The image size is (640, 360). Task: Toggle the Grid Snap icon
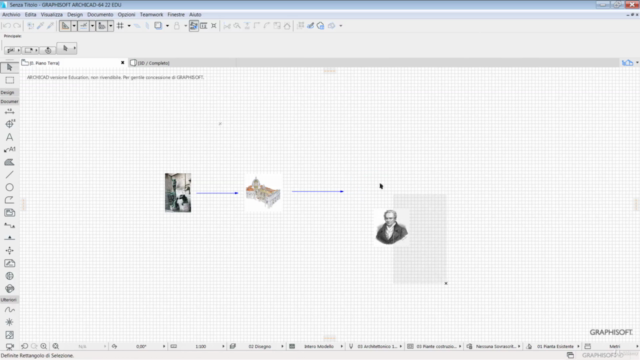[x=120, y=26]
